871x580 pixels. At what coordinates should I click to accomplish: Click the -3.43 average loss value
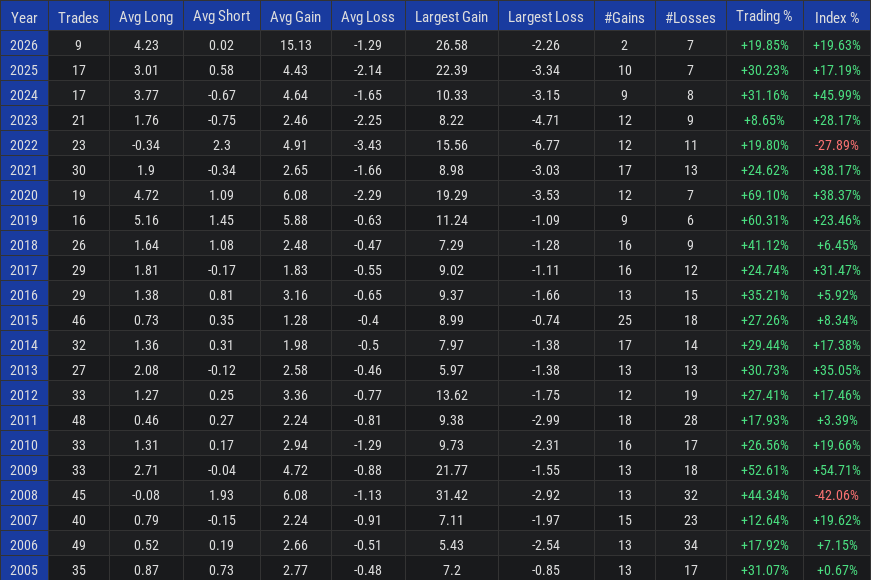tap(368, 145)
